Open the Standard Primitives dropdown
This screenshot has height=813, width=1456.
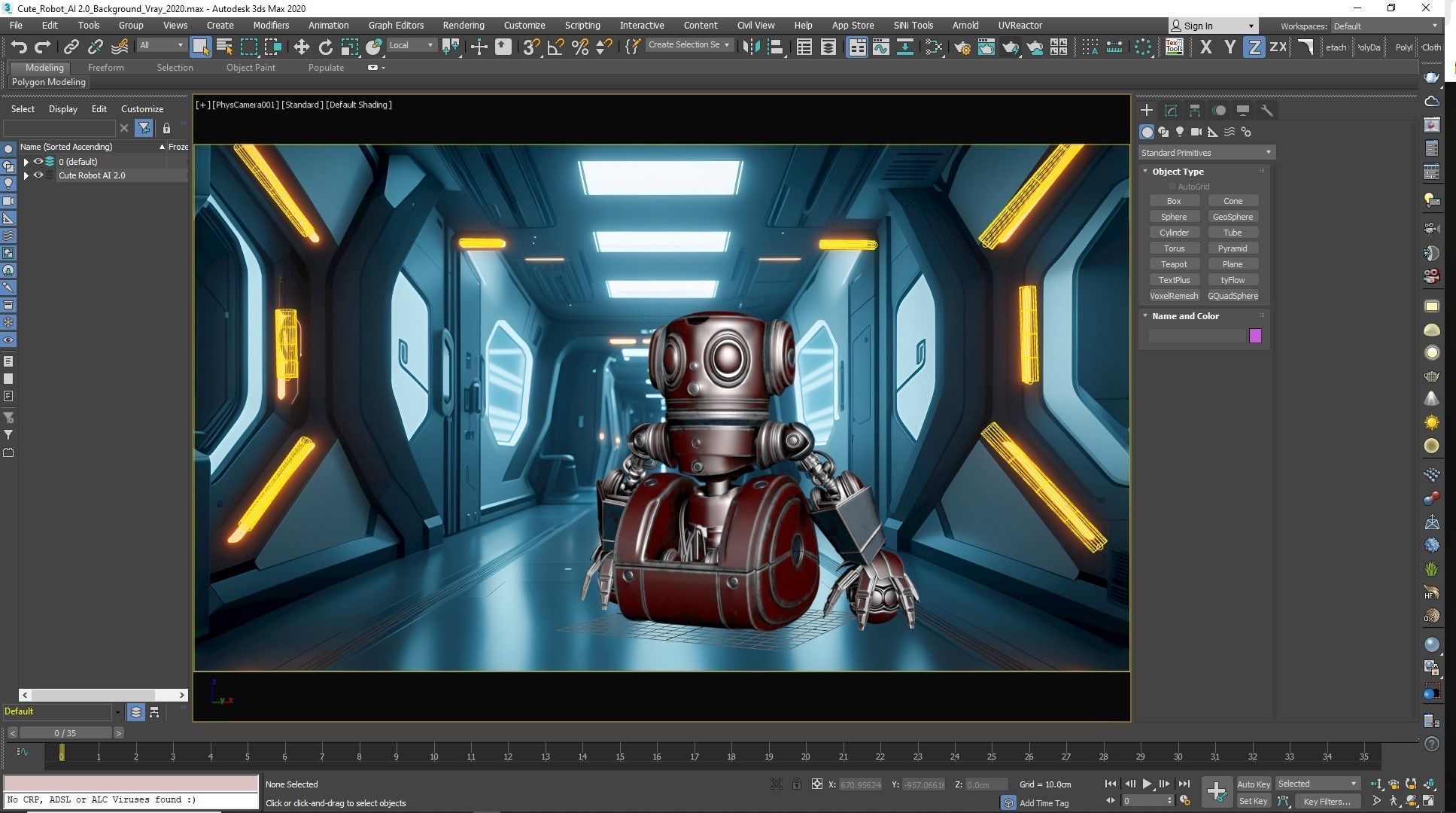pos(1206,153)
